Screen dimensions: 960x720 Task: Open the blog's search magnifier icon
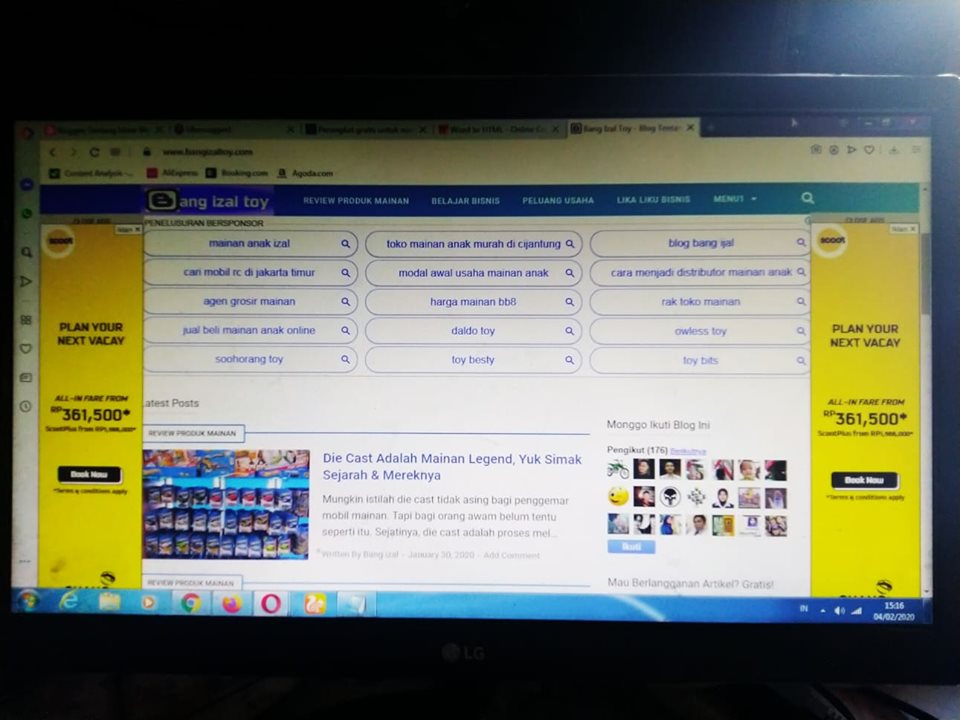point(807,199)
